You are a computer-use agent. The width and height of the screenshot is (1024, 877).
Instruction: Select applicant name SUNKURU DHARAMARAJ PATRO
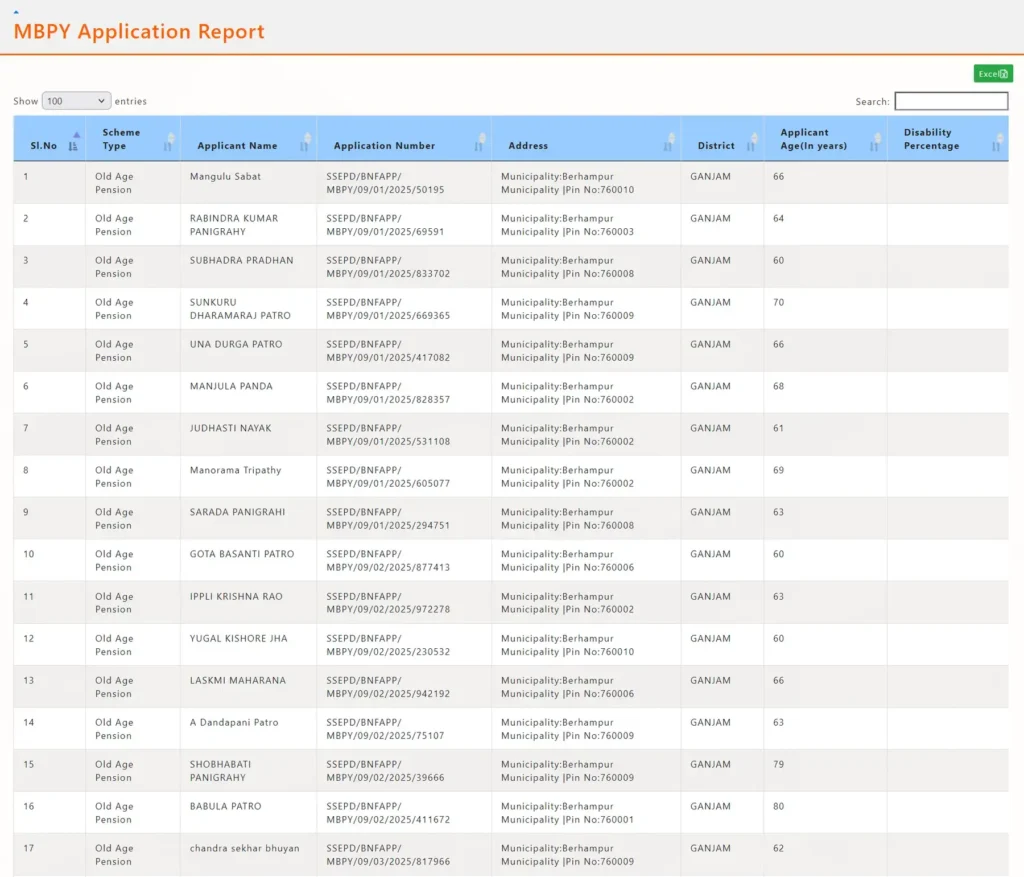[x=240, y=309]
